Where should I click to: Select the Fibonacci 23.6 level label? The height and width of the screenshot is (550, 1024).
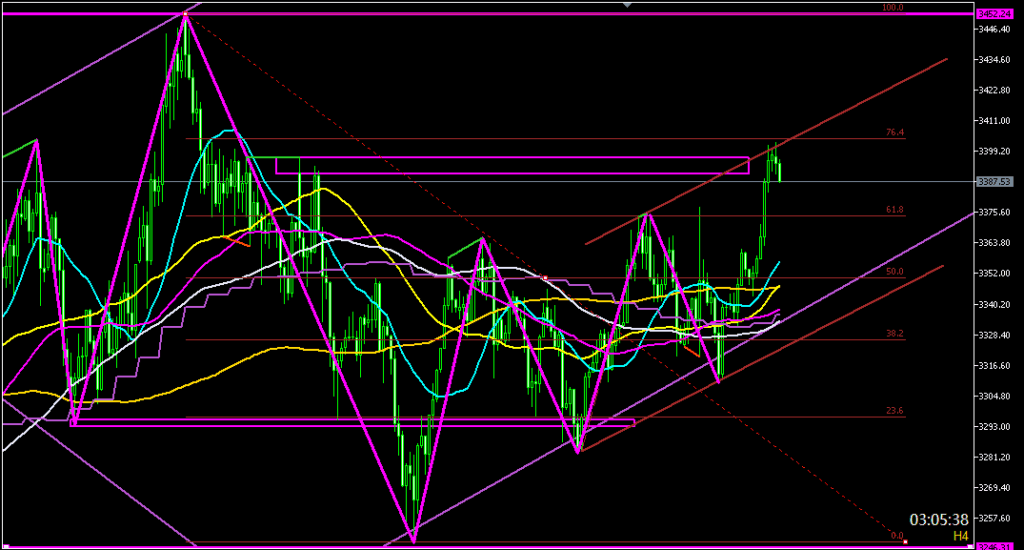coord(895,411)
